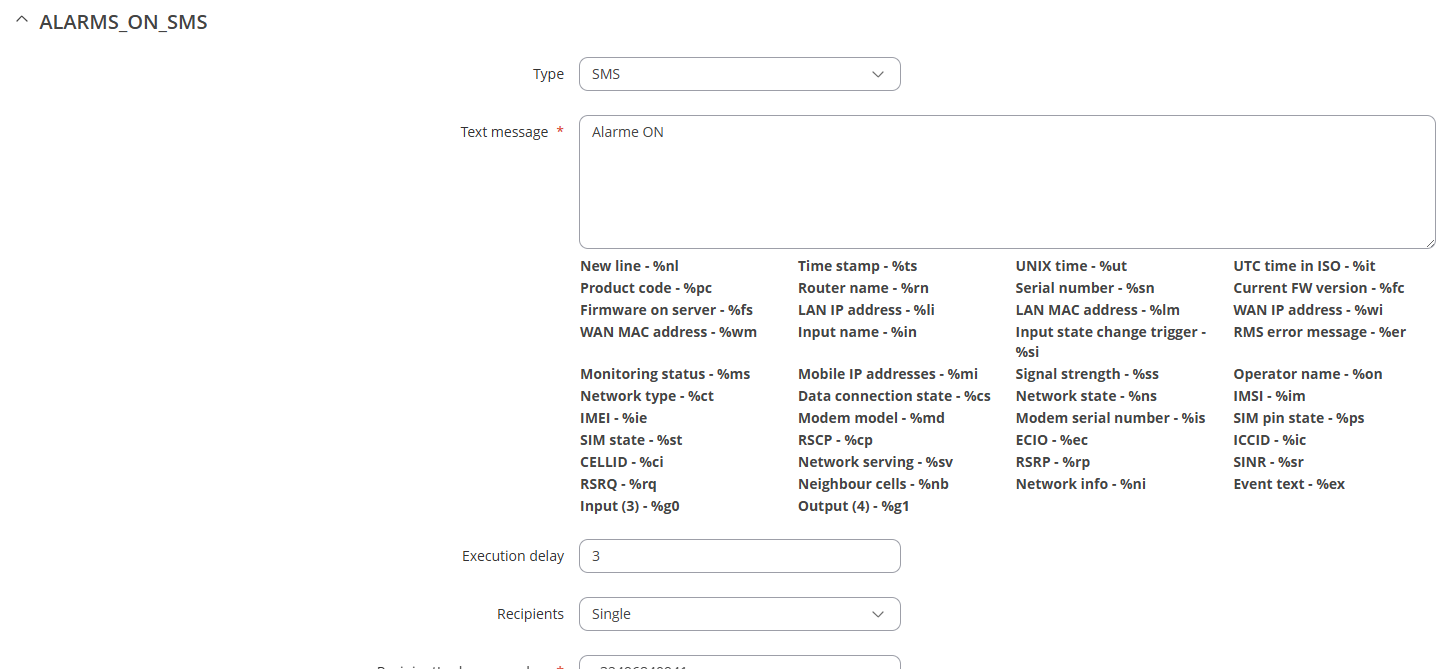Open the Type dropdown showing SMS
The height and width of the screenshot is (669, 1451).
(x=739, y=74)
